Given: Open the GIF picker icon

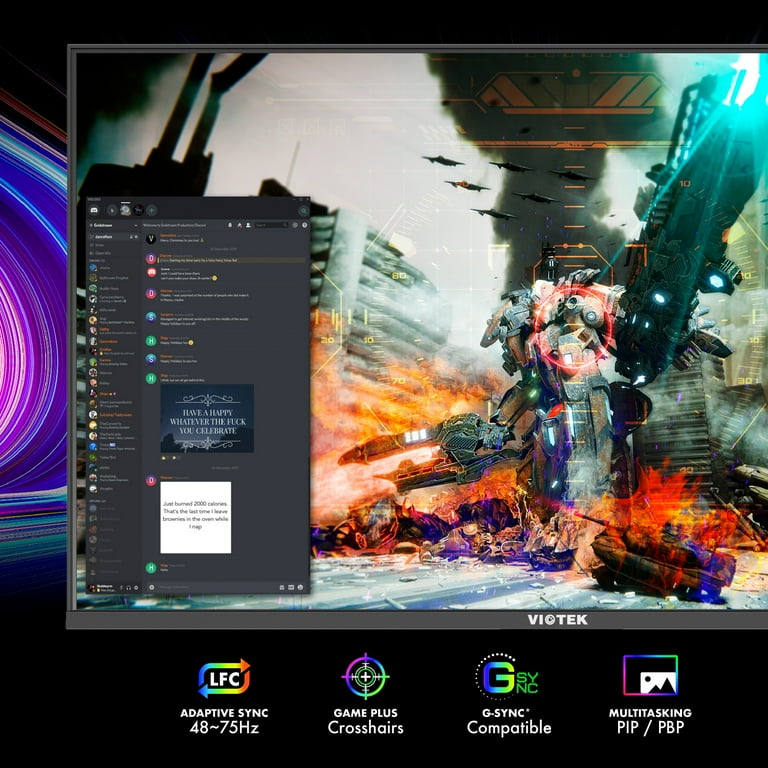Looking at the screenshot, I should [291, 587].
